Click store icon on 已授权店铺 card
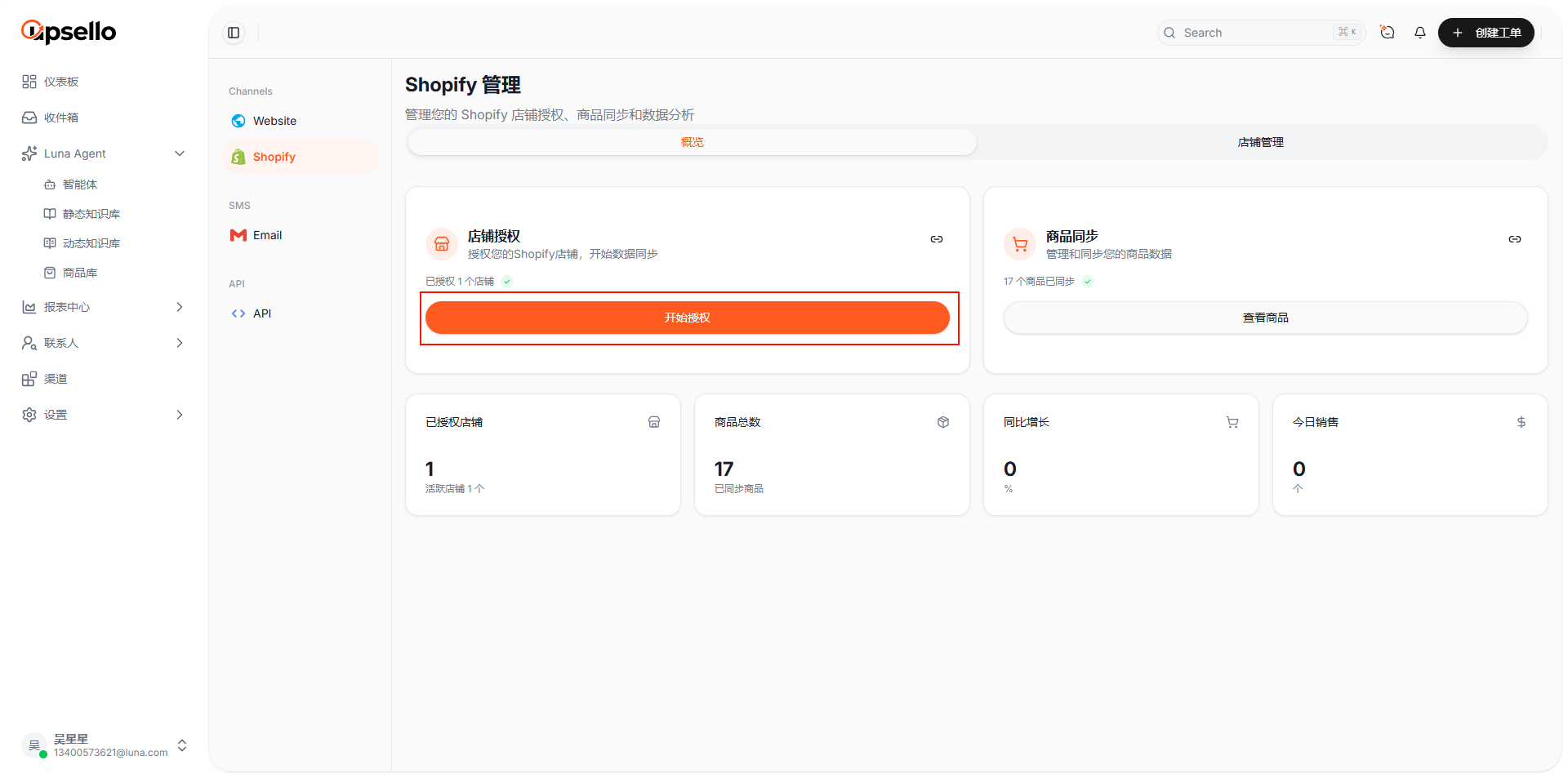 (654, 422)
